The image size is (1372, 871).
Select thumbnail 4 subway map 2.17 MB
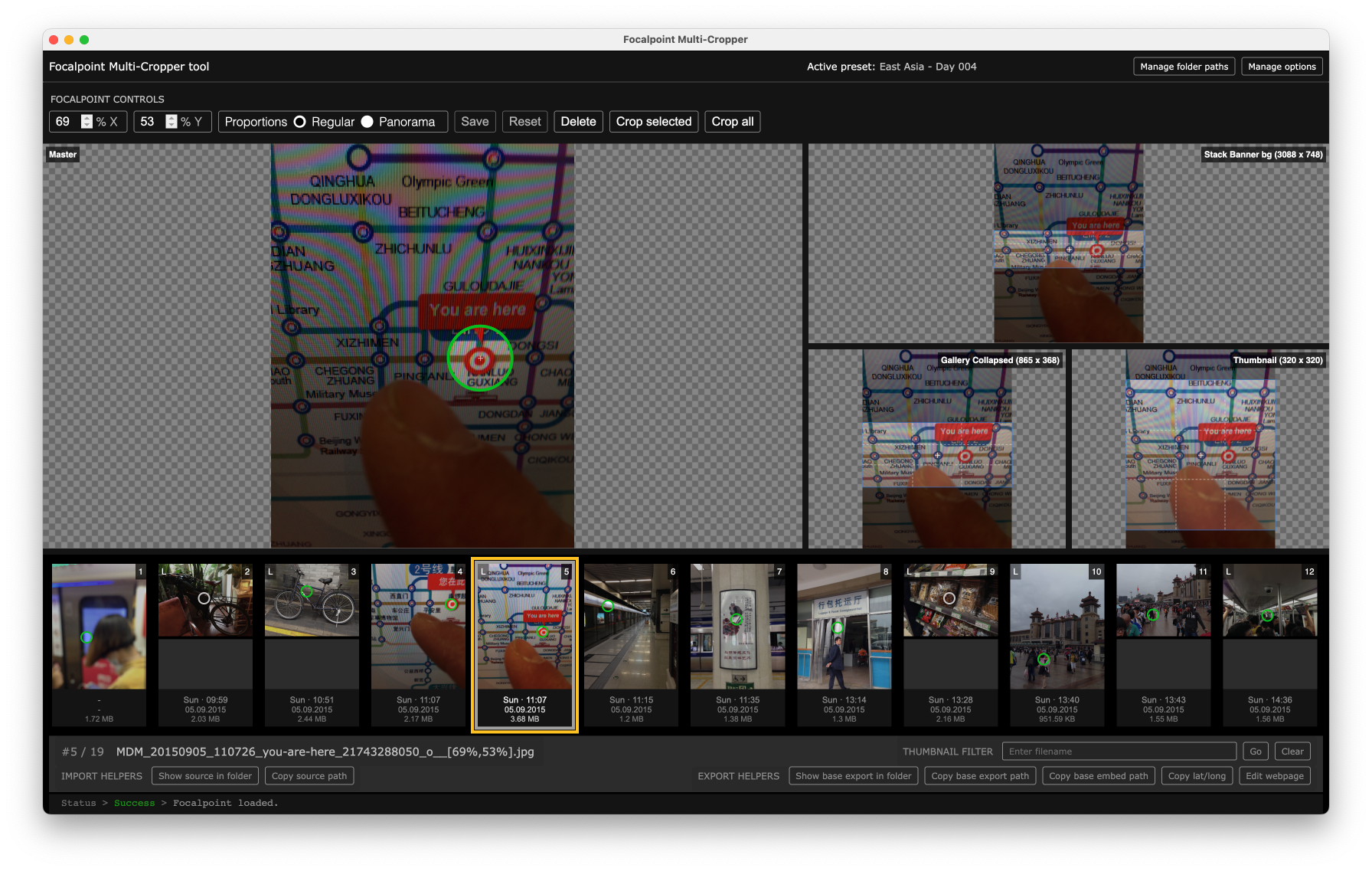point(418,645)
